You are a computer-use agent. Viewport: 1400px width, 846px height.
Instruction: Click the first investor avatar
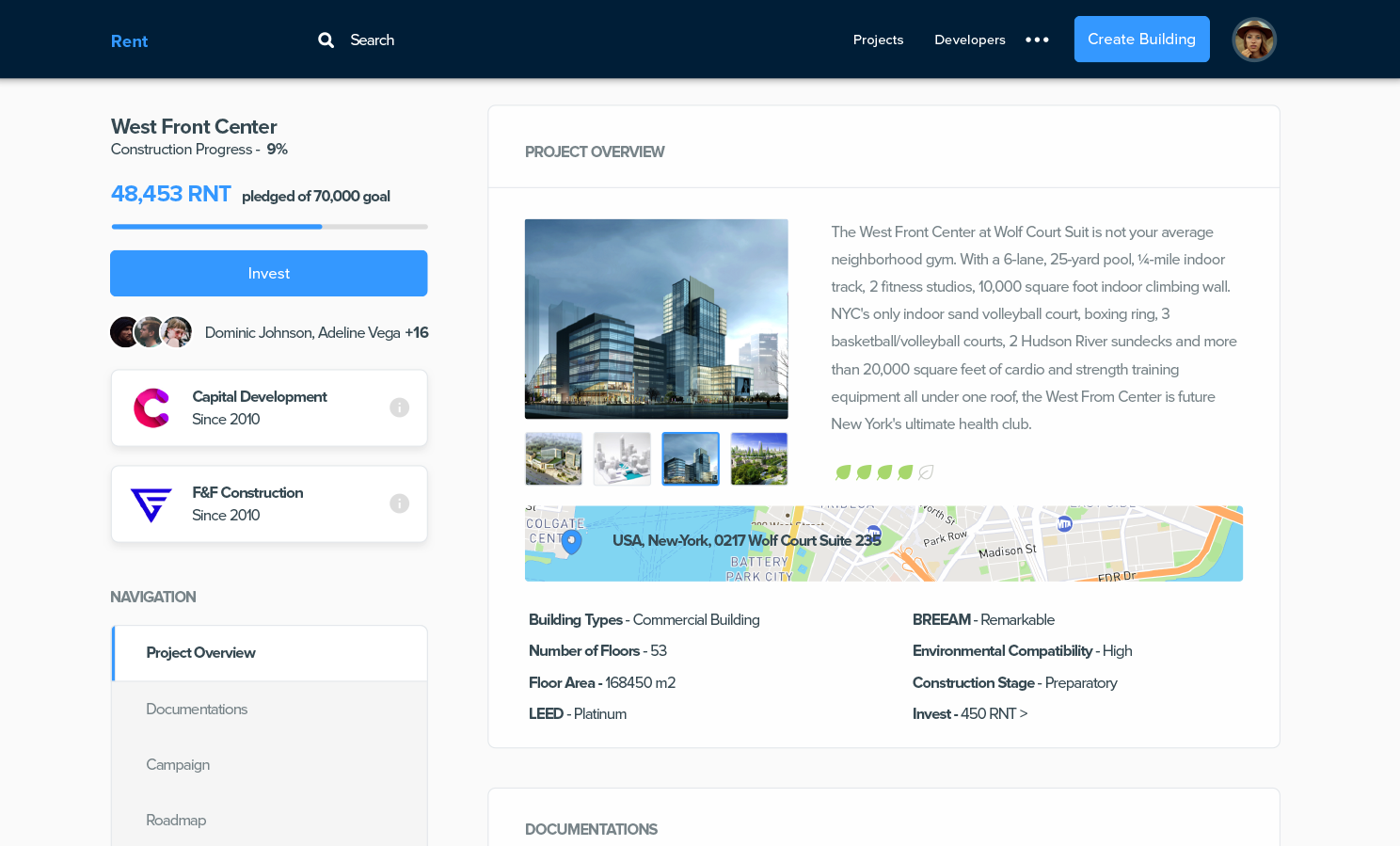(x=124, y=332)
